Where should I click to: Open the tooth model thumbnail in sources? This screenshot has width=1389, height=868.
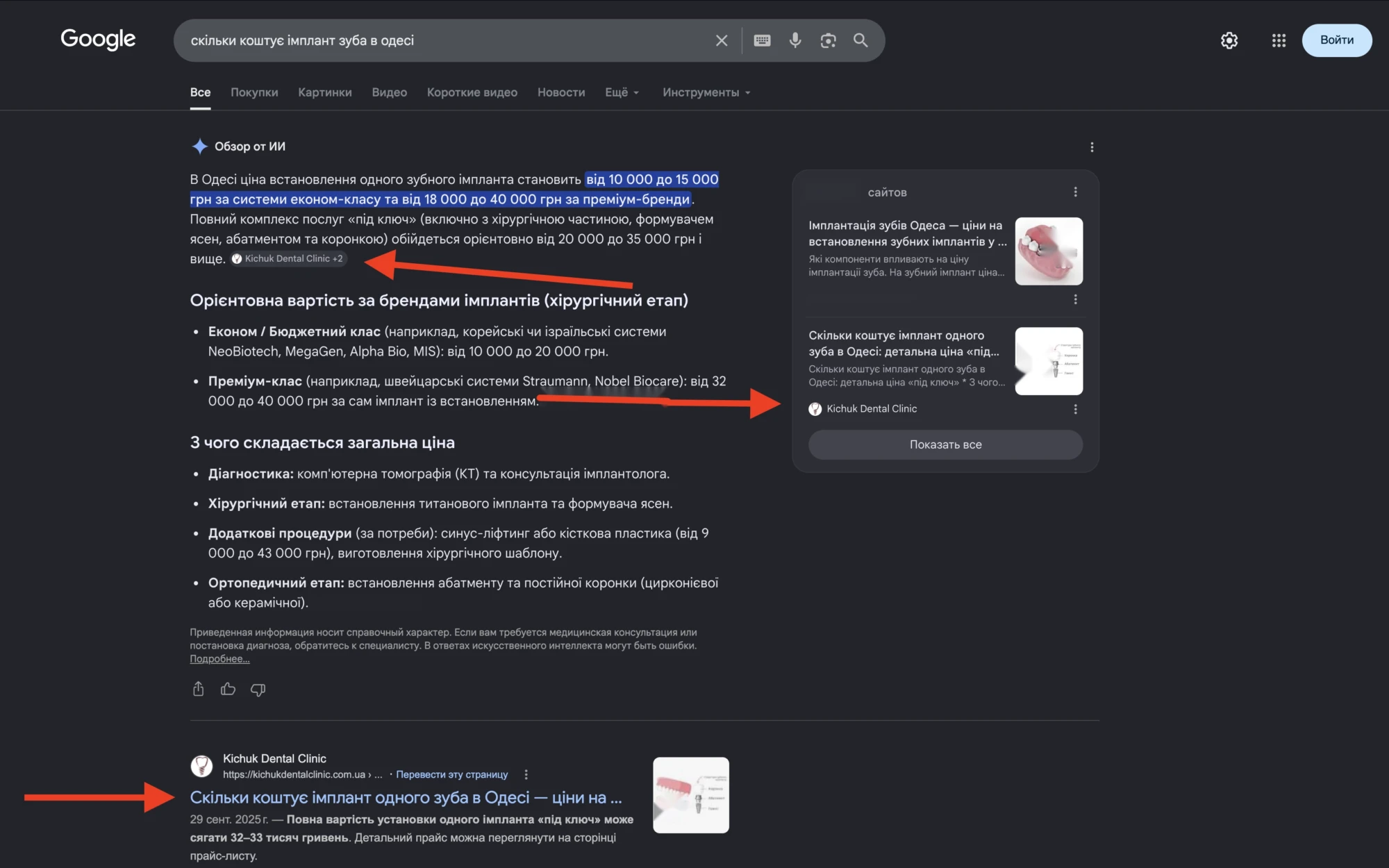(1049, 251)
